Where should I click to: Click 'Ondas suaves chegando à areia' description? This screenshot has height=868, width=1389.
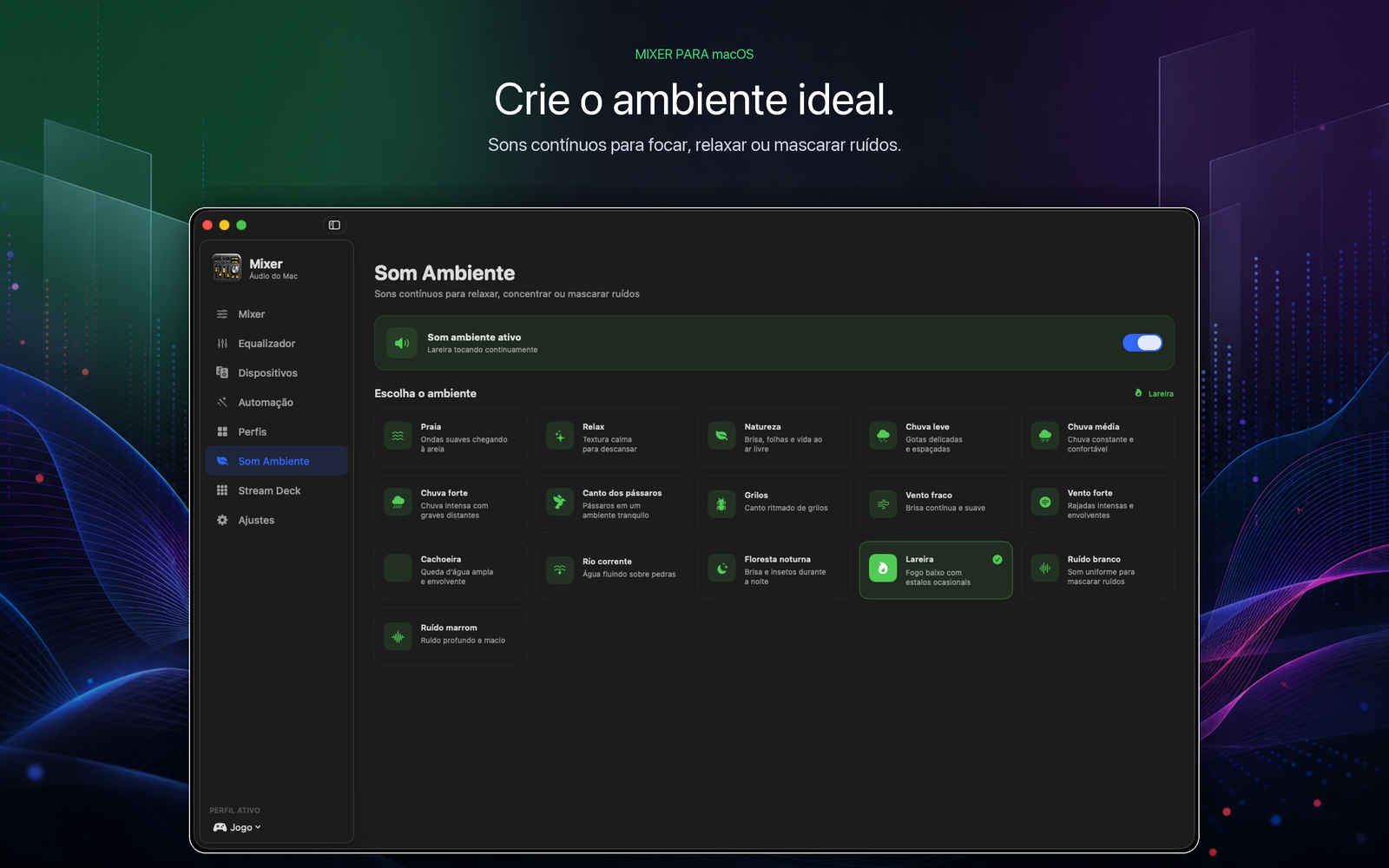464,444
